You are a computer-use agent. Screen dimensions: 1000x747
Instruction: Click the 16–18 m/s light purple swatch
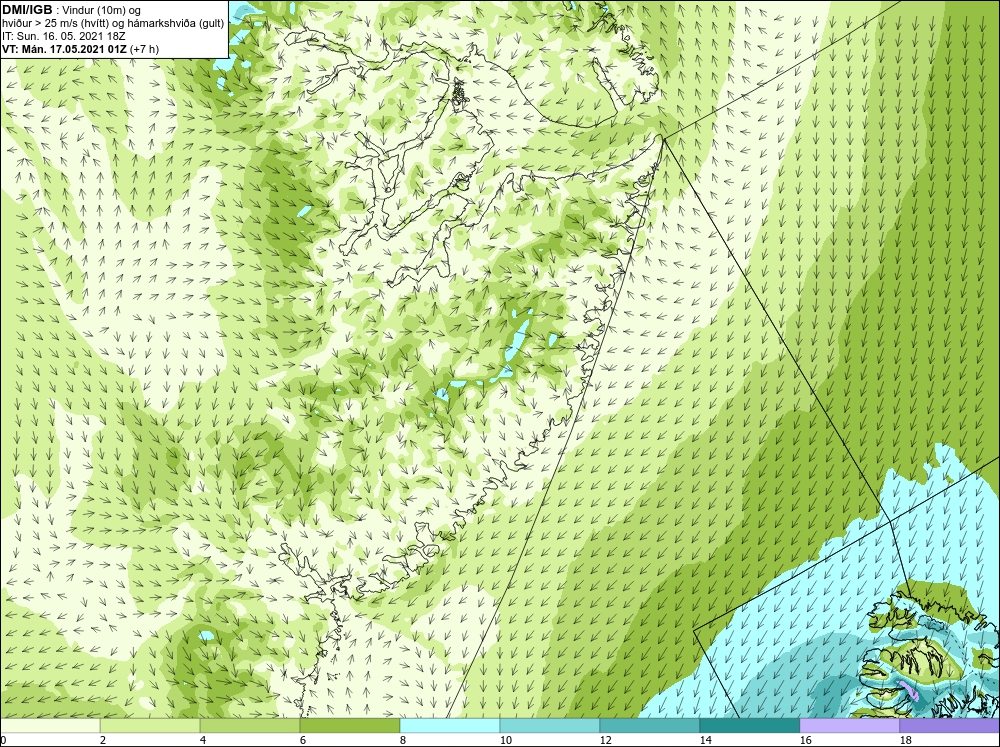[x=849, y=726]
